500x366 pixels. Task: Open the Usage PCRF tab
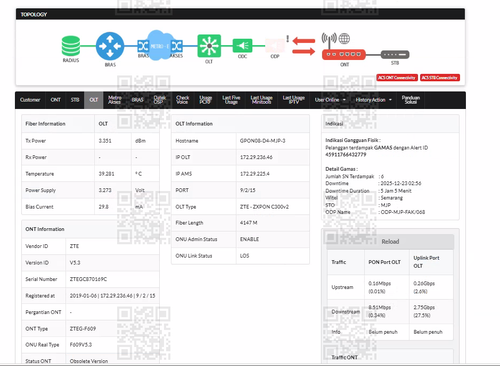point(205,100)
